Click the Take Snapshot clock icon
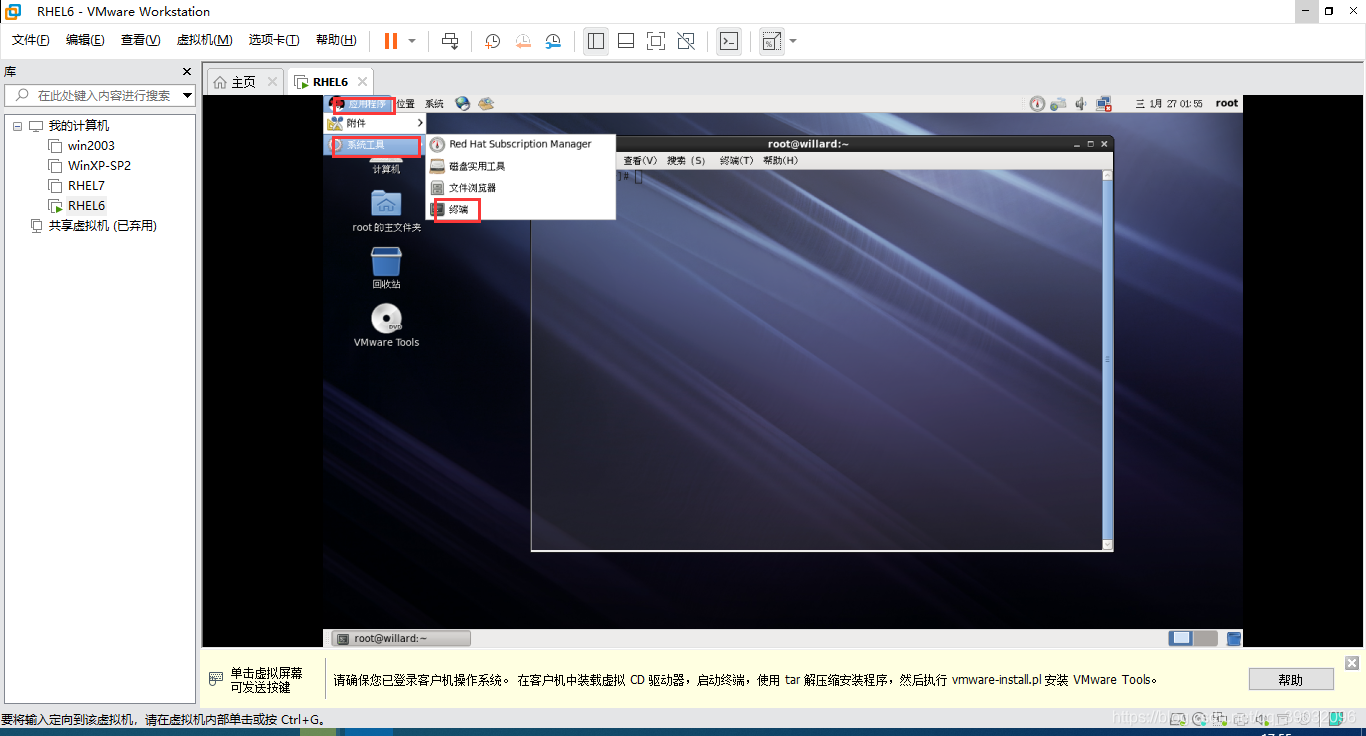 click(493, 41)
